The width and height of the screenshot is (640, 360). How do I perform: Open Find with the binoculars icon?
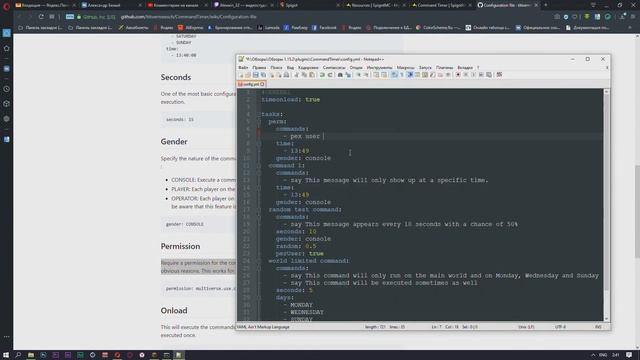[x=340, y=75]
